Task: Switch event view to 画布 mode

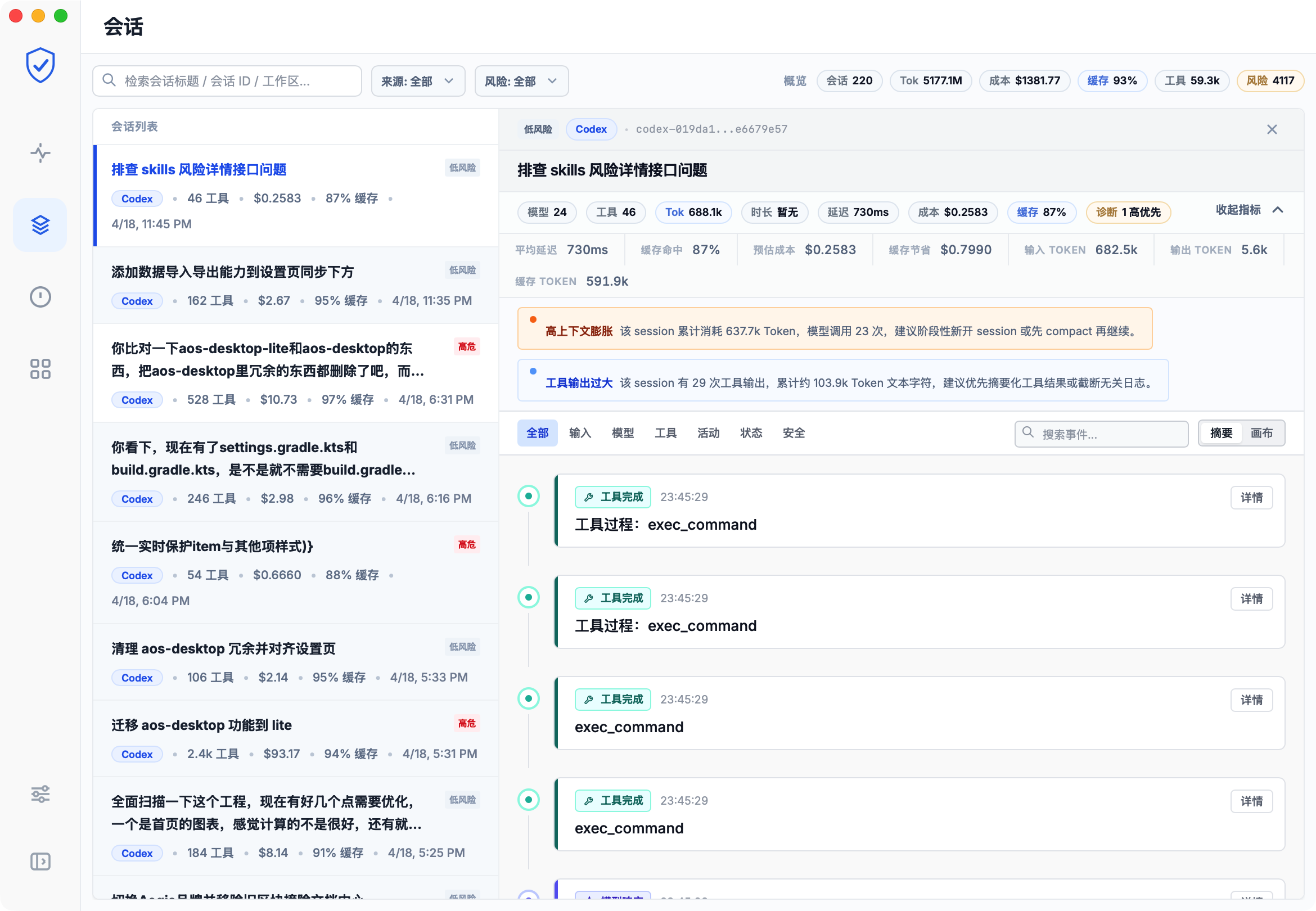Action: (1263, 433)
